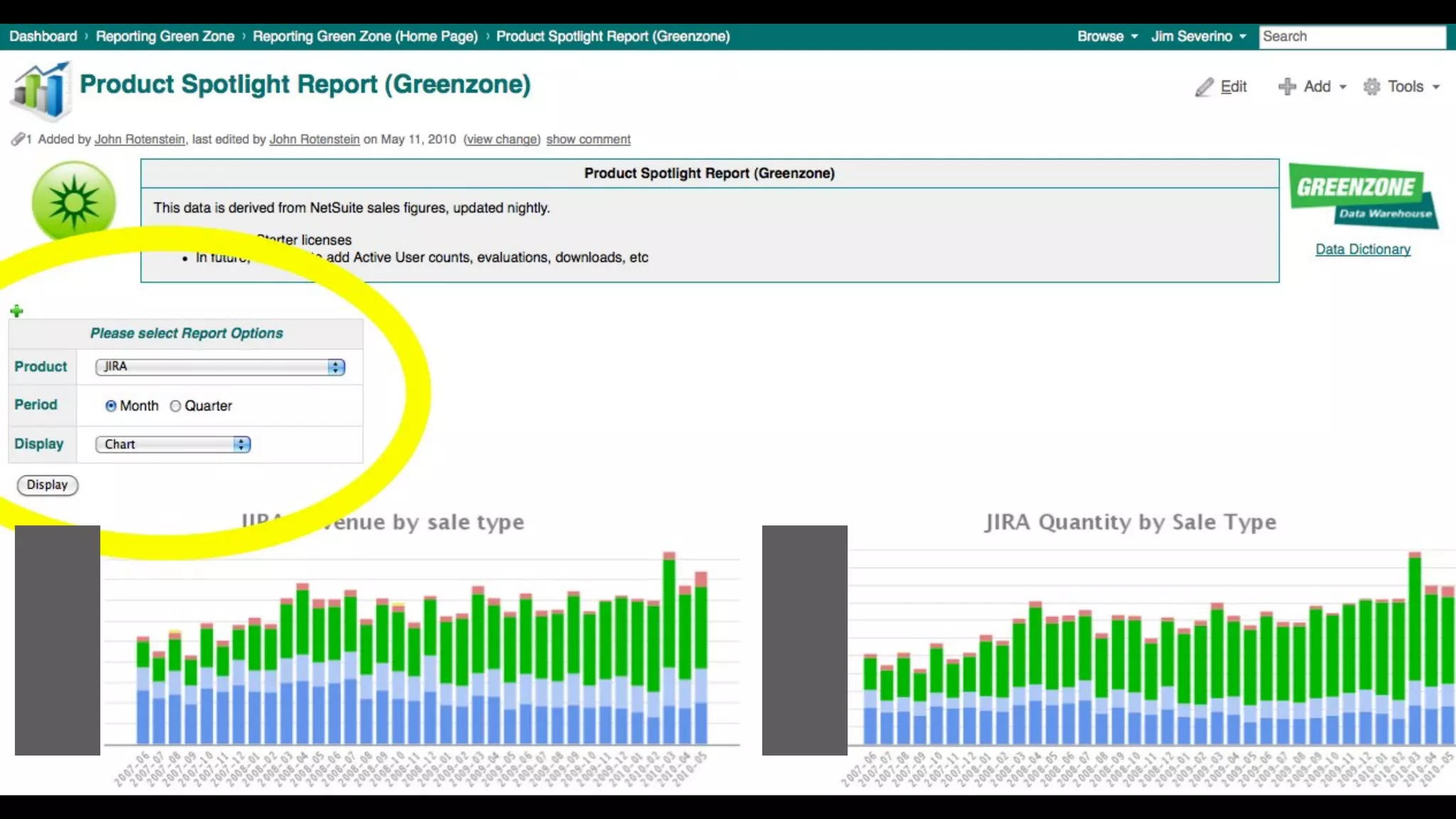Viewport: 1456px width, 819px height.
Task: Click the attachment paperclip icon
Action: coord(18,139)
